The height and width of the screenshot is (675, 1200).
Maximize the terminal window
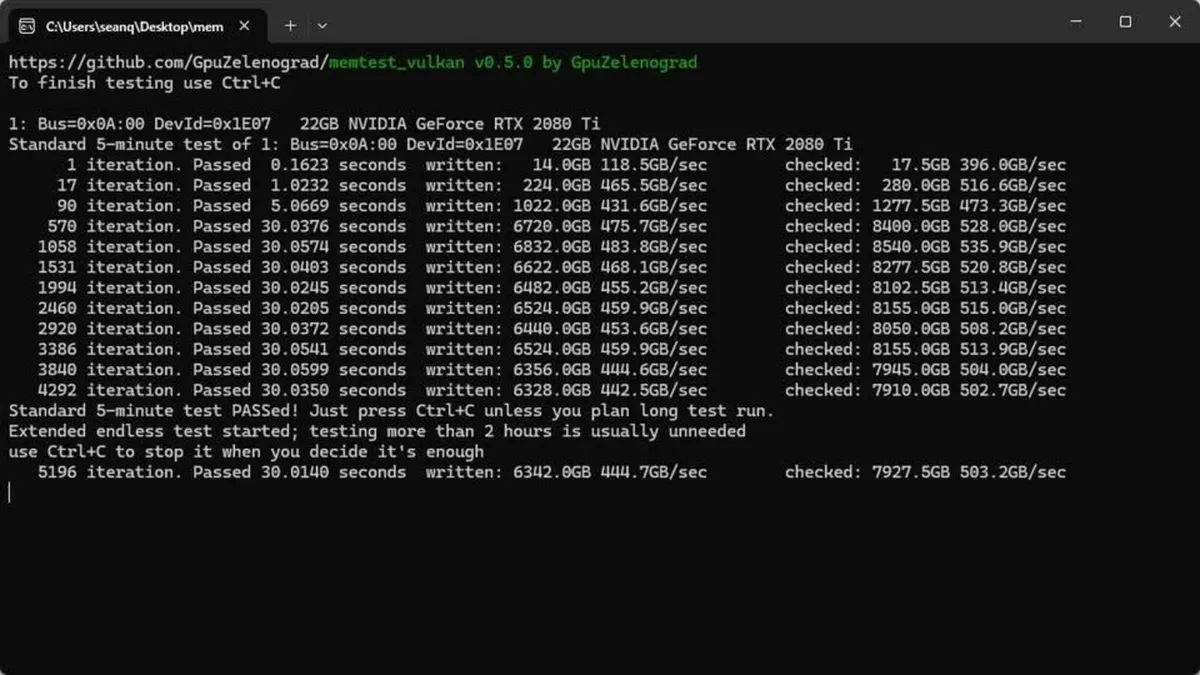pyautogui.click(x=1125, y=22)
